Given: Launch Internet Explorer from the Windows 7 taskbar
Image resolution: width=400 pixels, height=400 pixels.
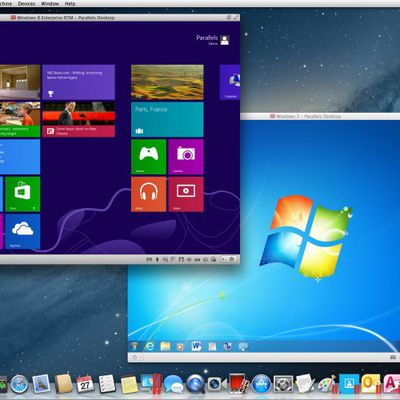Looking at the screenshot, I should [x=149, y=346].
